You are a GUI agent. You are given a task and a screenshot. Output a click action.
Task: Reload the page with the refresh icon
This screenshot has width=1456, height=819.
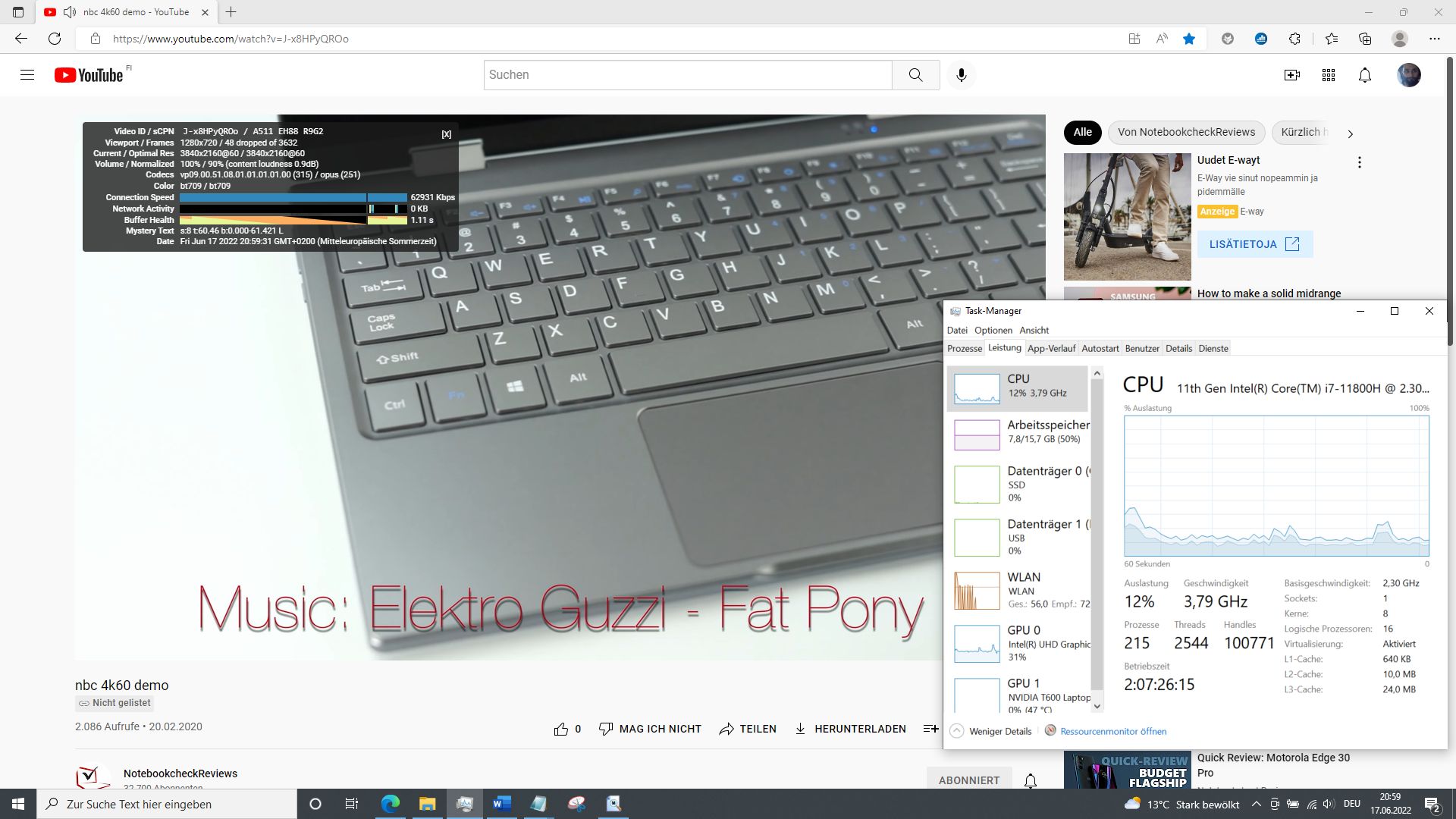pyautogui.click(x=55, y=39)
